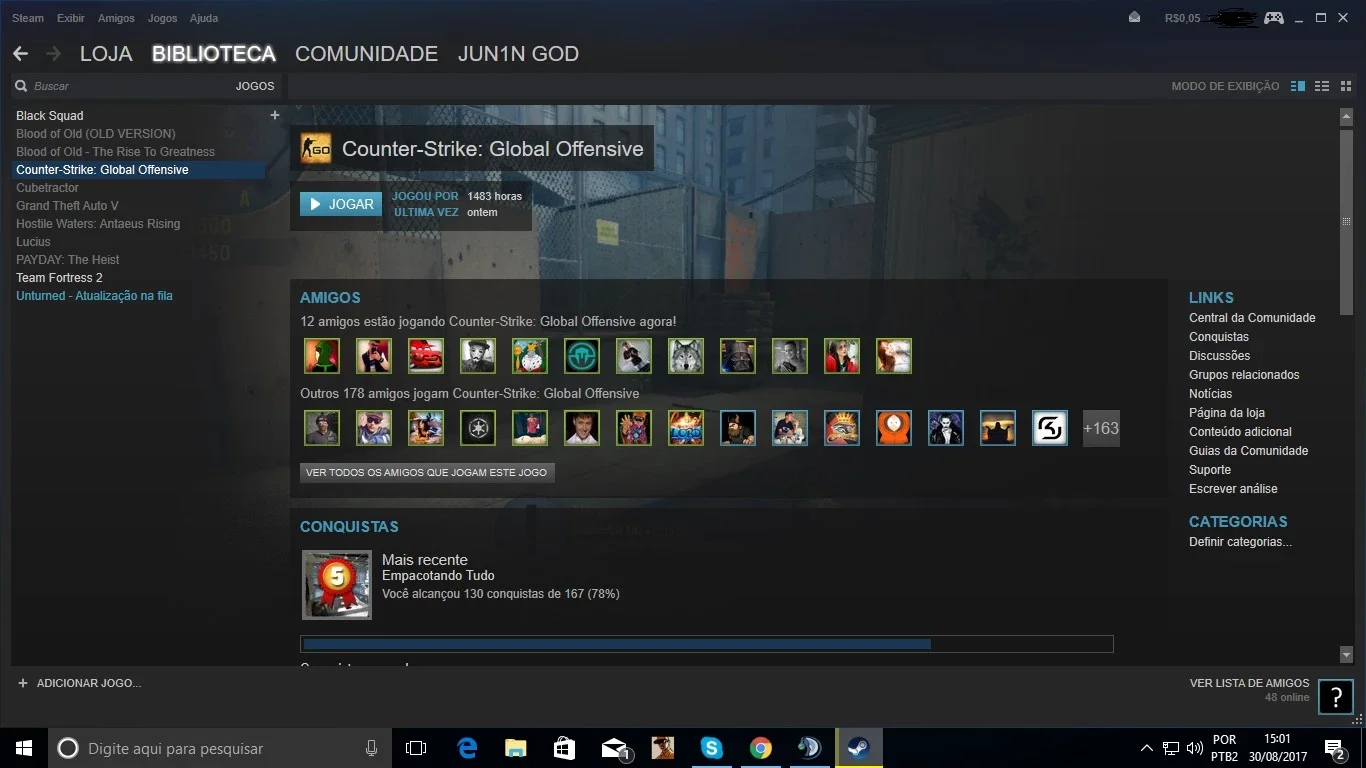Open the Windows notification center
1366x768 pixels.
pyautogui.click(x=1333, y=748)
